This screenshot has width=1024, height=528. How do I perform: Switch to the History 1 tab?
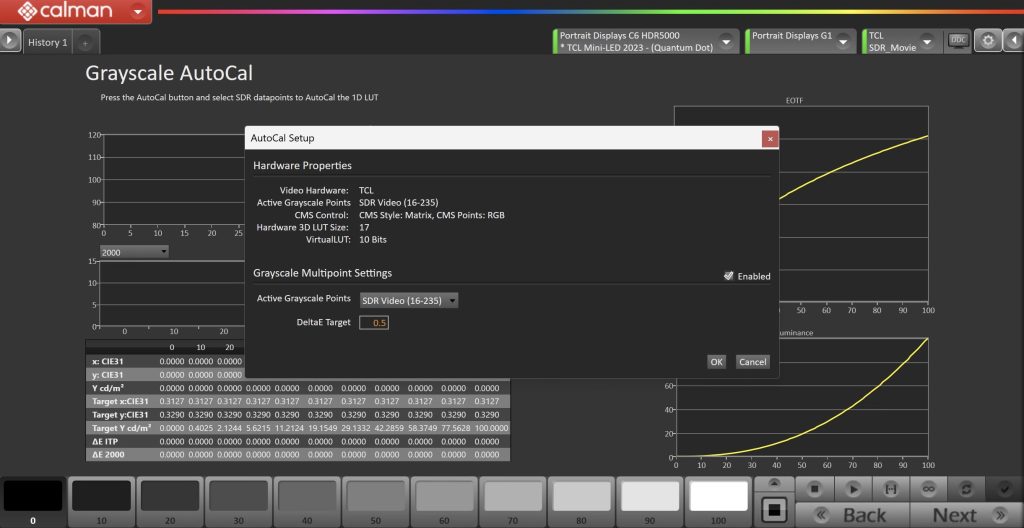[x=48, y=42]
